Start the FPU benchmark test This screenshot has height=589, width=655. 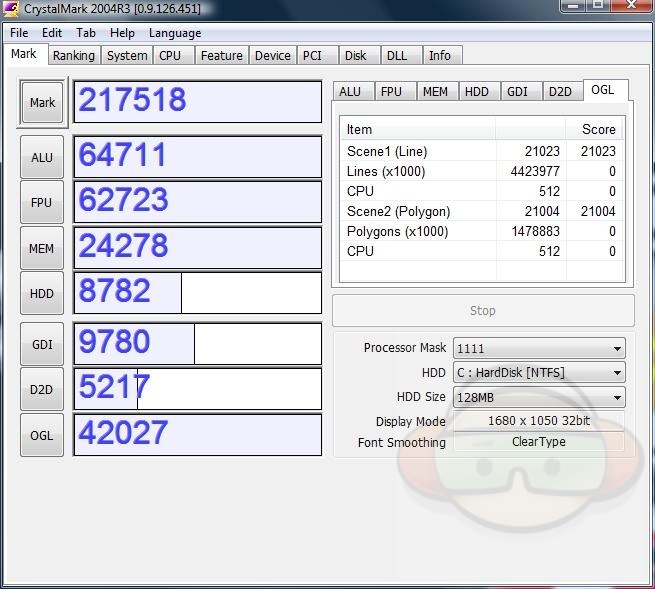[42, 203]
